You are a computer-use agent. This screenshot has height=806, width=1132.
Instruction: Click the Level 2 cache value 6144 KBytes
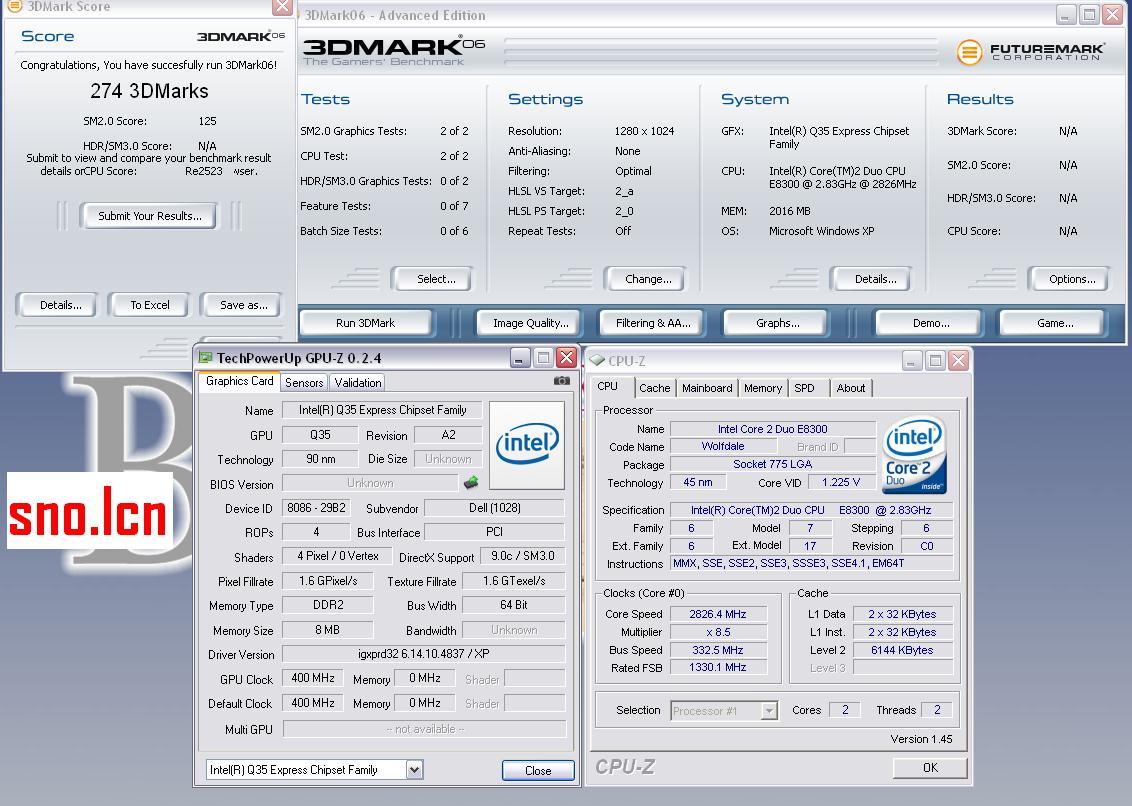pyautogui.click(x=902, y=650)
